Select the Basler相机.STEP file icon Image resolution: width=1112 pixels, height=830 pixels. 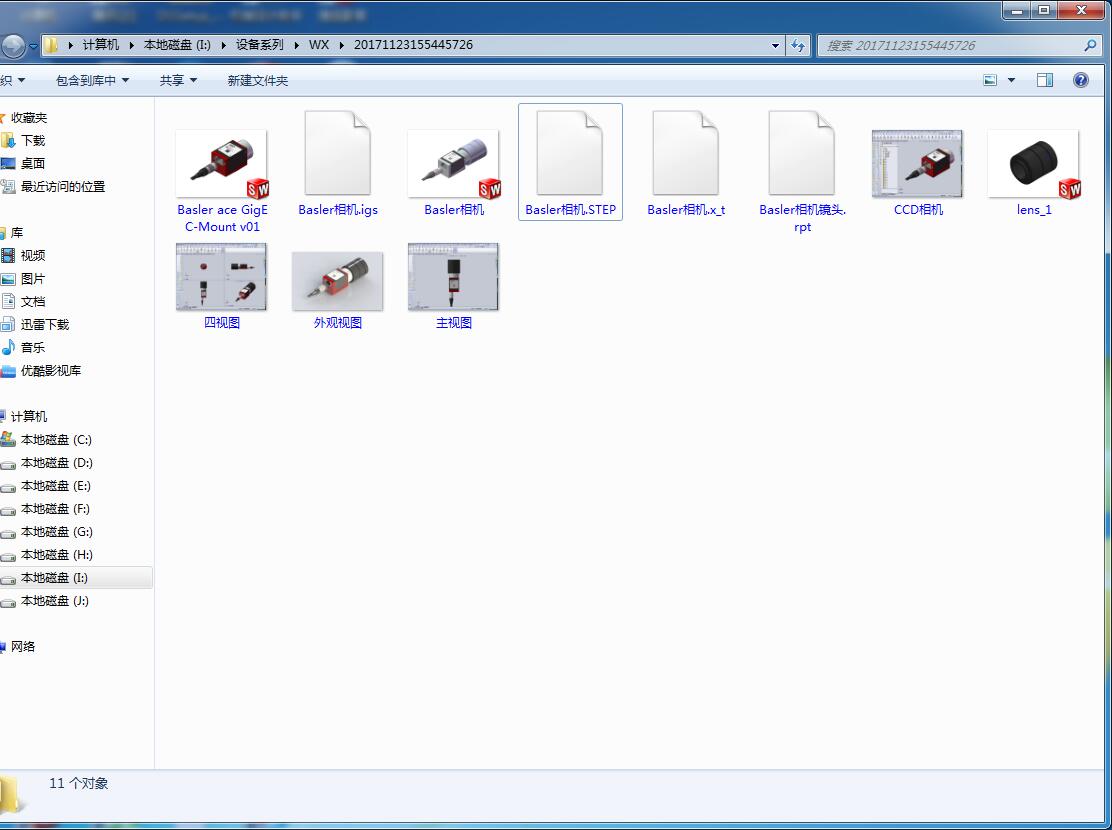[569, 153]
